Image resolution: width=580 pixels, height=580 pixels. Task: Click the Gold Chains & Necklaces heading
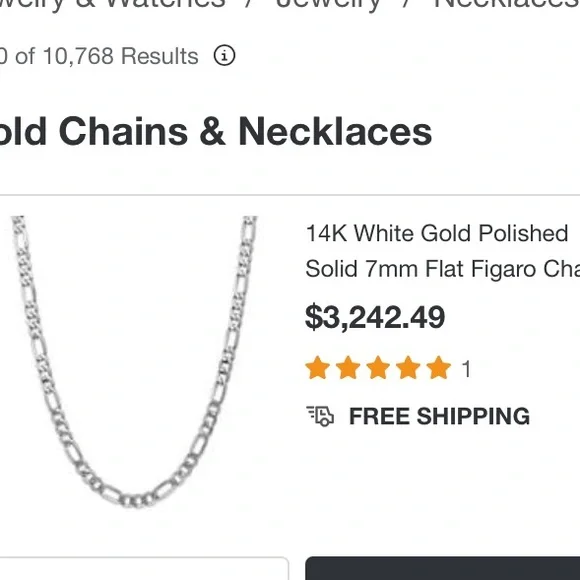(x=216, y=131)
